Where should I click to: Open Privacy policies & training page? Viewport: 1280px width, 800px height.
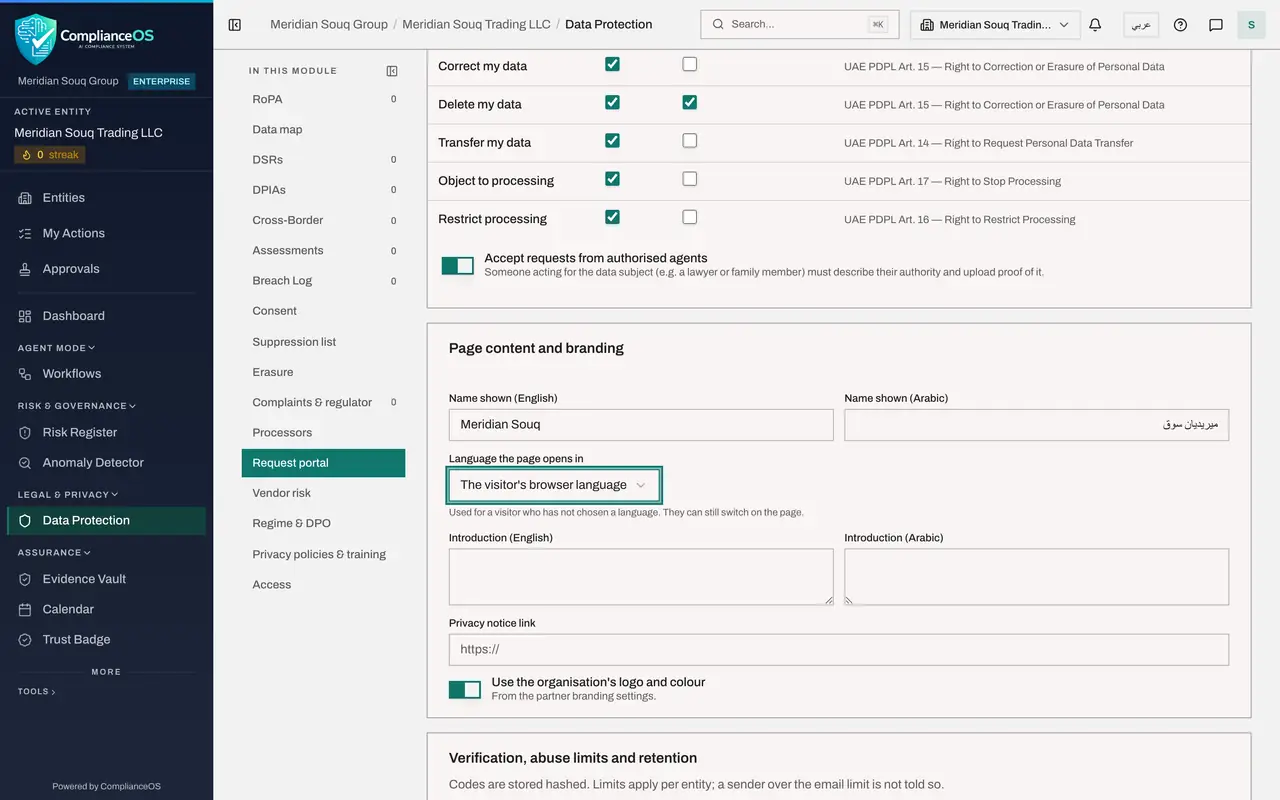point(323,554)
